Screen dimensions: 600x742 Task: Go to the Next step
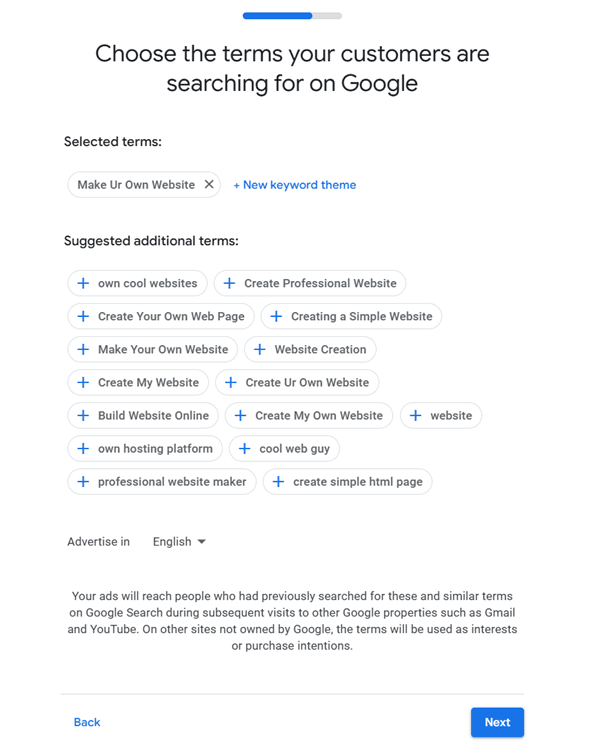tap(497, 722)
